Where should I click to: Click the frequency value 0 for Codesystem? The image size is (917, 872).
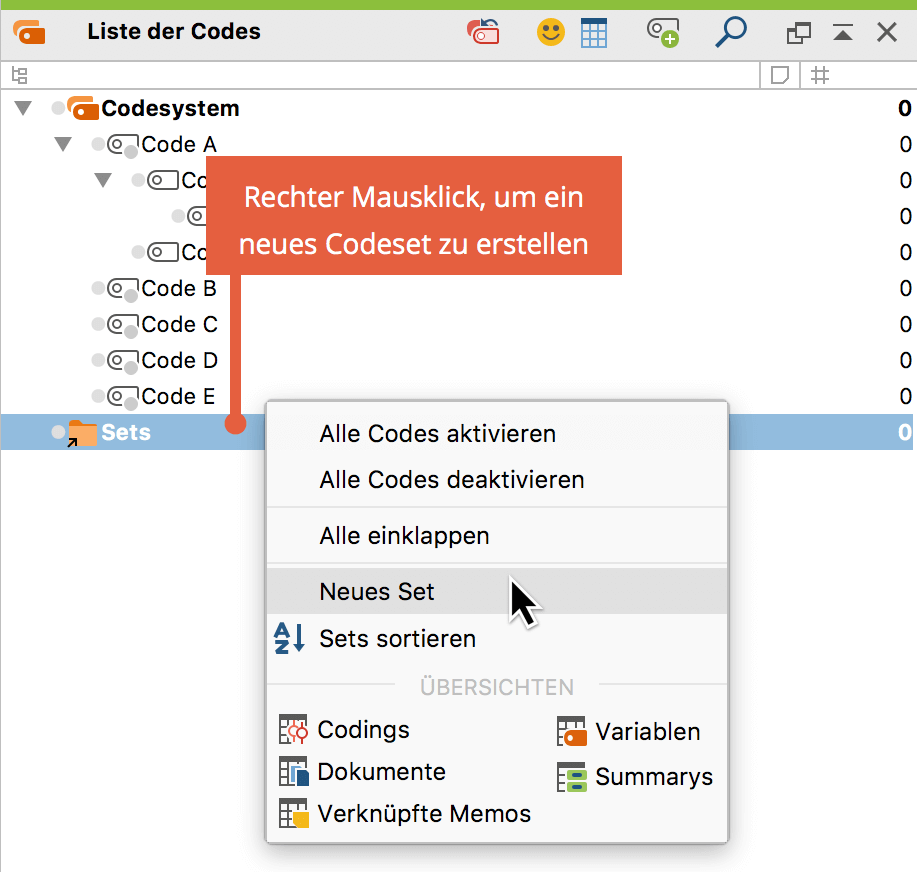pos(904,109)
